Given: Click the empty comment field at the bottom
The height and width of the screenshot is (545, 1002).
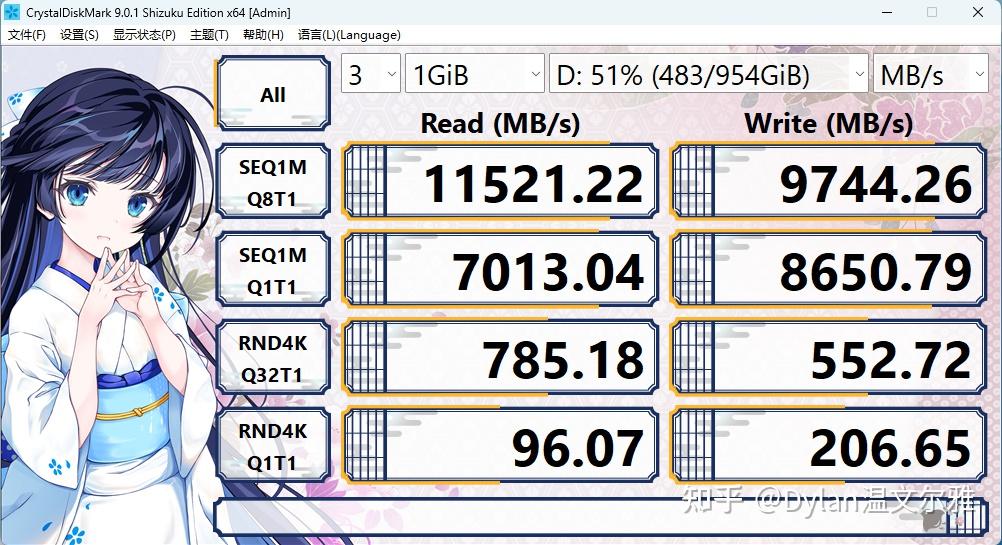Looking at the screenshot, I should [601, 517].
